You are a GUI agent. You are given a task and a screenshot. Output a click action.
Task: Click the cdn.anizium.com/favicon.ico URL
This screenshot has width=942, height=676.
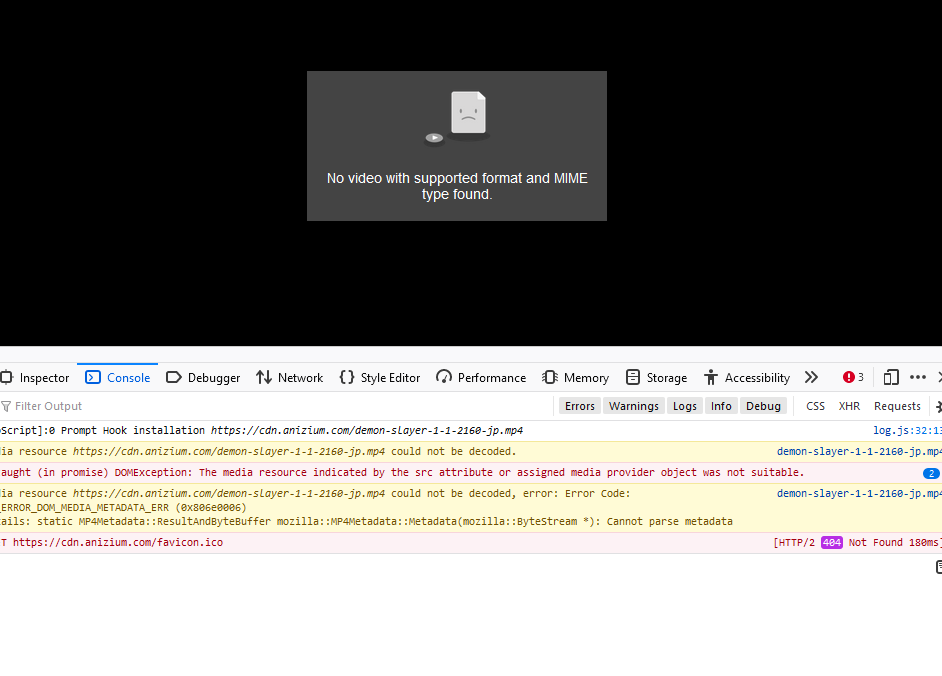pos(118,542)
